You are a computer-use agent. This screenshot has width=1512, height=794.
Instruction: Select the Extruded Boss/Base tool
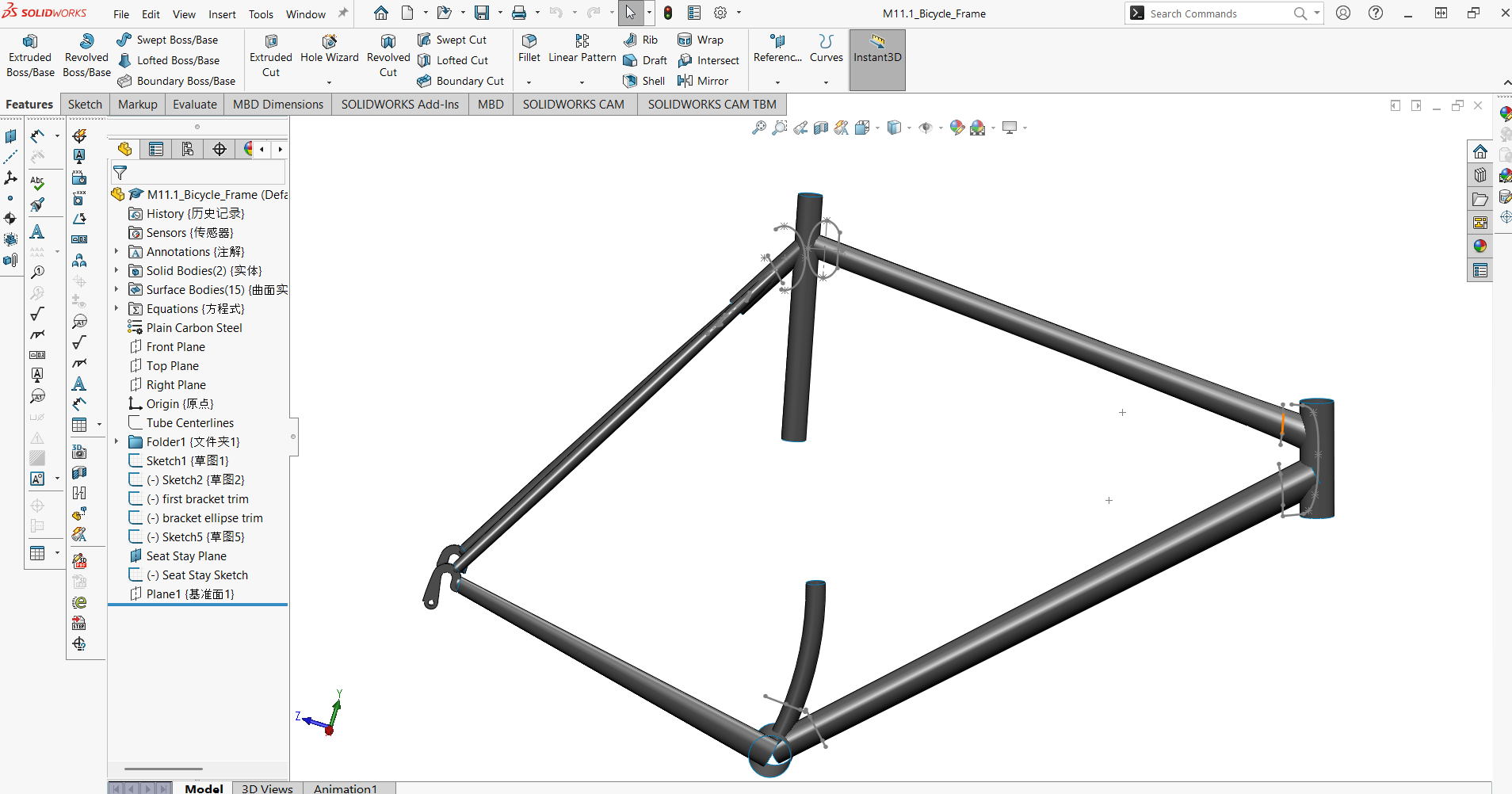click(x=30, y=55)
